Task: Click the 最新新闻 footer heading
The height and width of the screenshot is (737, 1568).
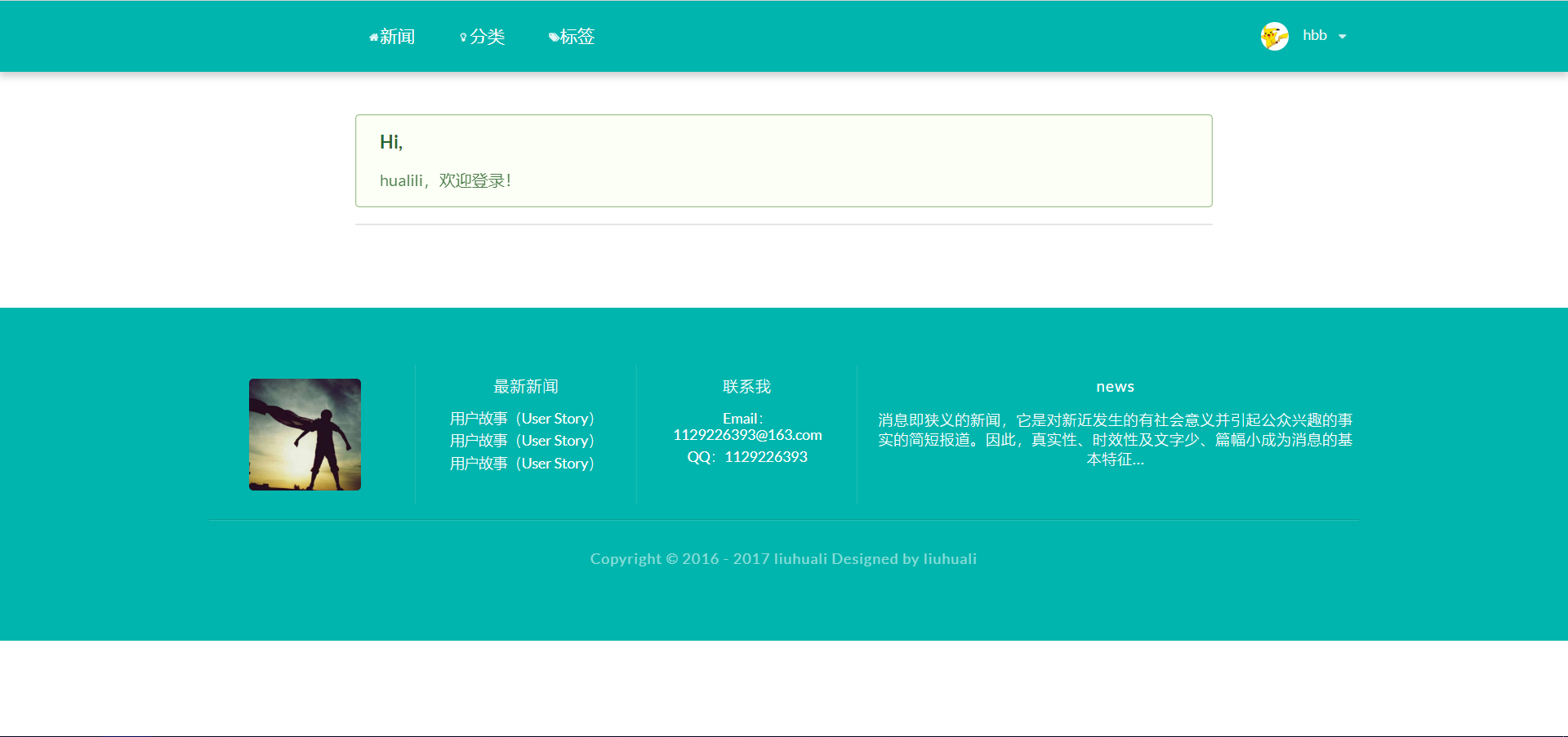Action: coord(526,387)
